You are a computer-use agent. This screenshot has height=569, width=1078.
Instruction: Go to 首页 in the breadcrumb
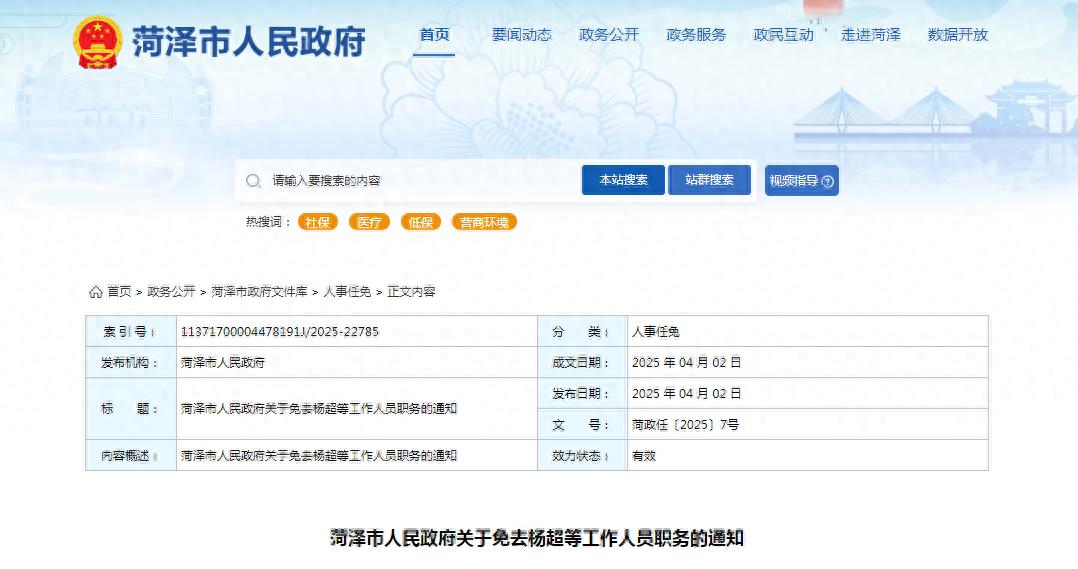(119, 291)
